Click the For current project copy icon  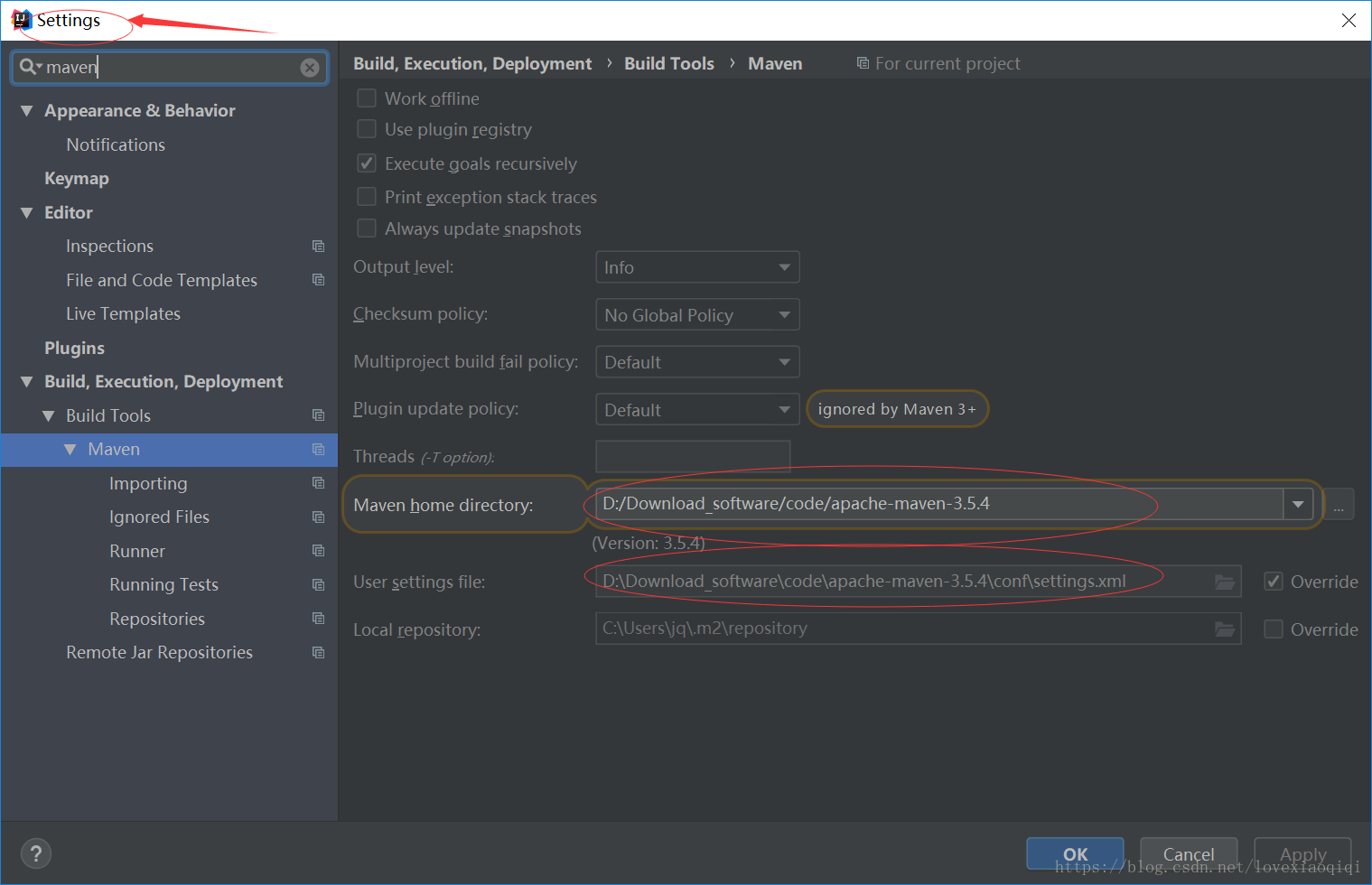pyautogui.click(x=863, y=63)
